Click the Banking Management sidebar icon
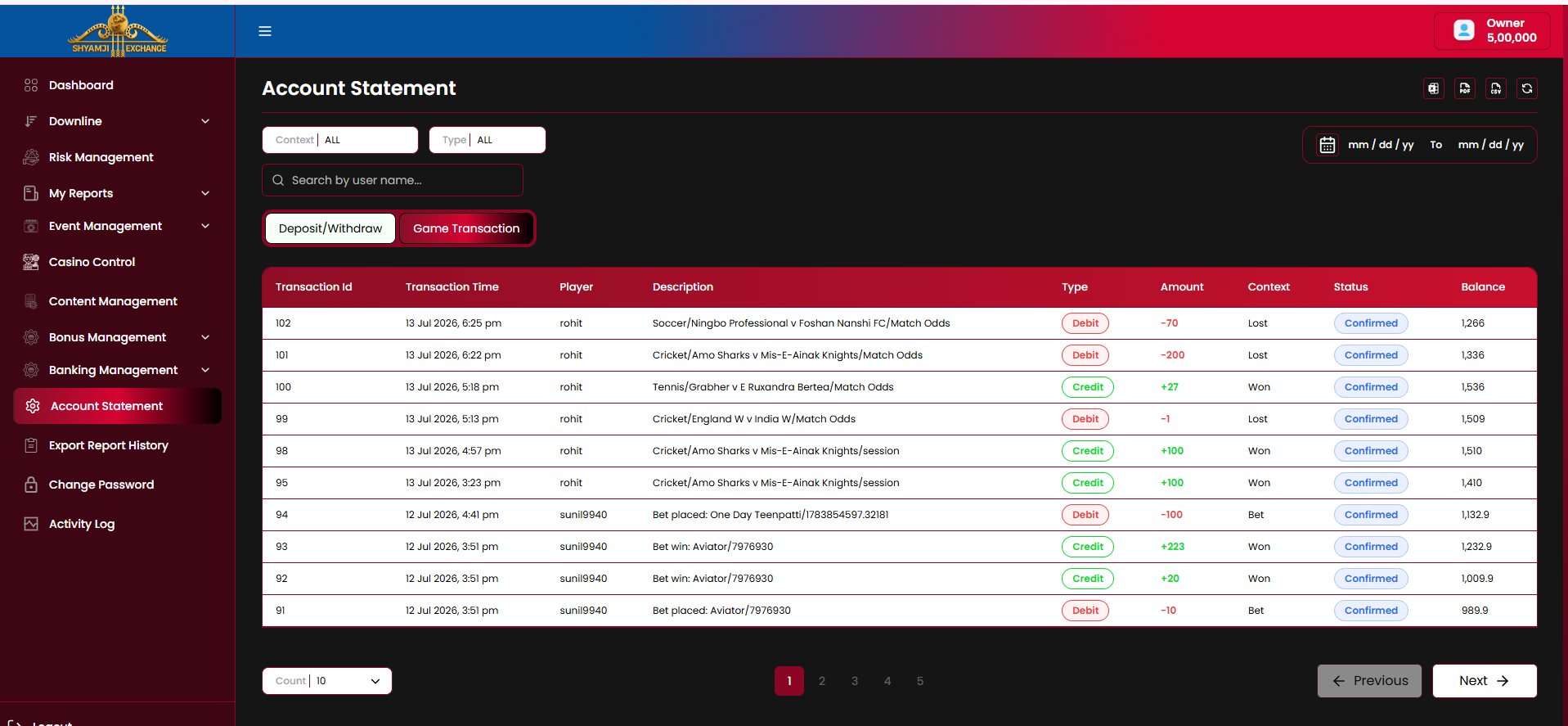 click(31, 370)
